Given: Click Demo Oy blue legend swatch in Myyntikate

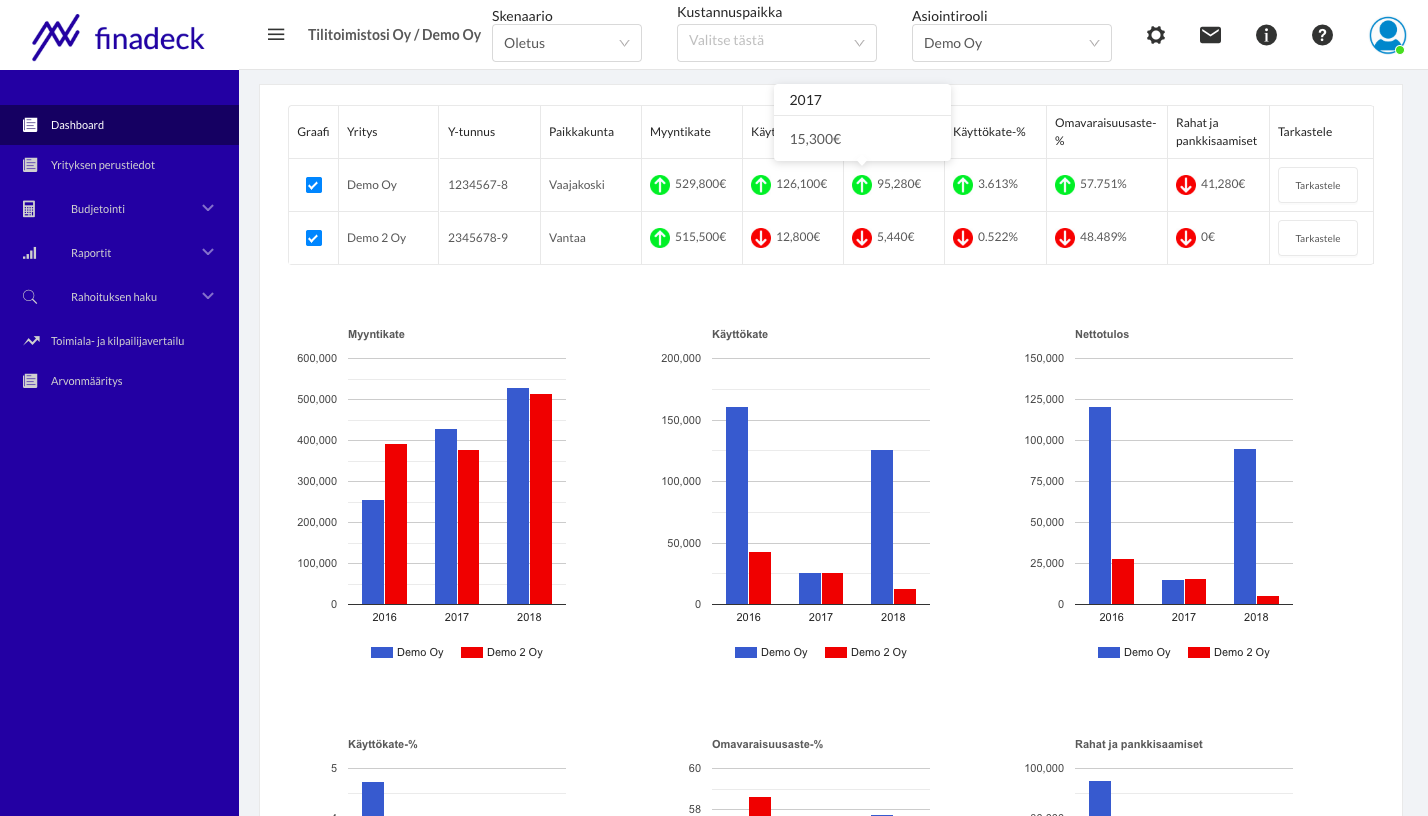Looking at the screenshot, I should (383, 652).
